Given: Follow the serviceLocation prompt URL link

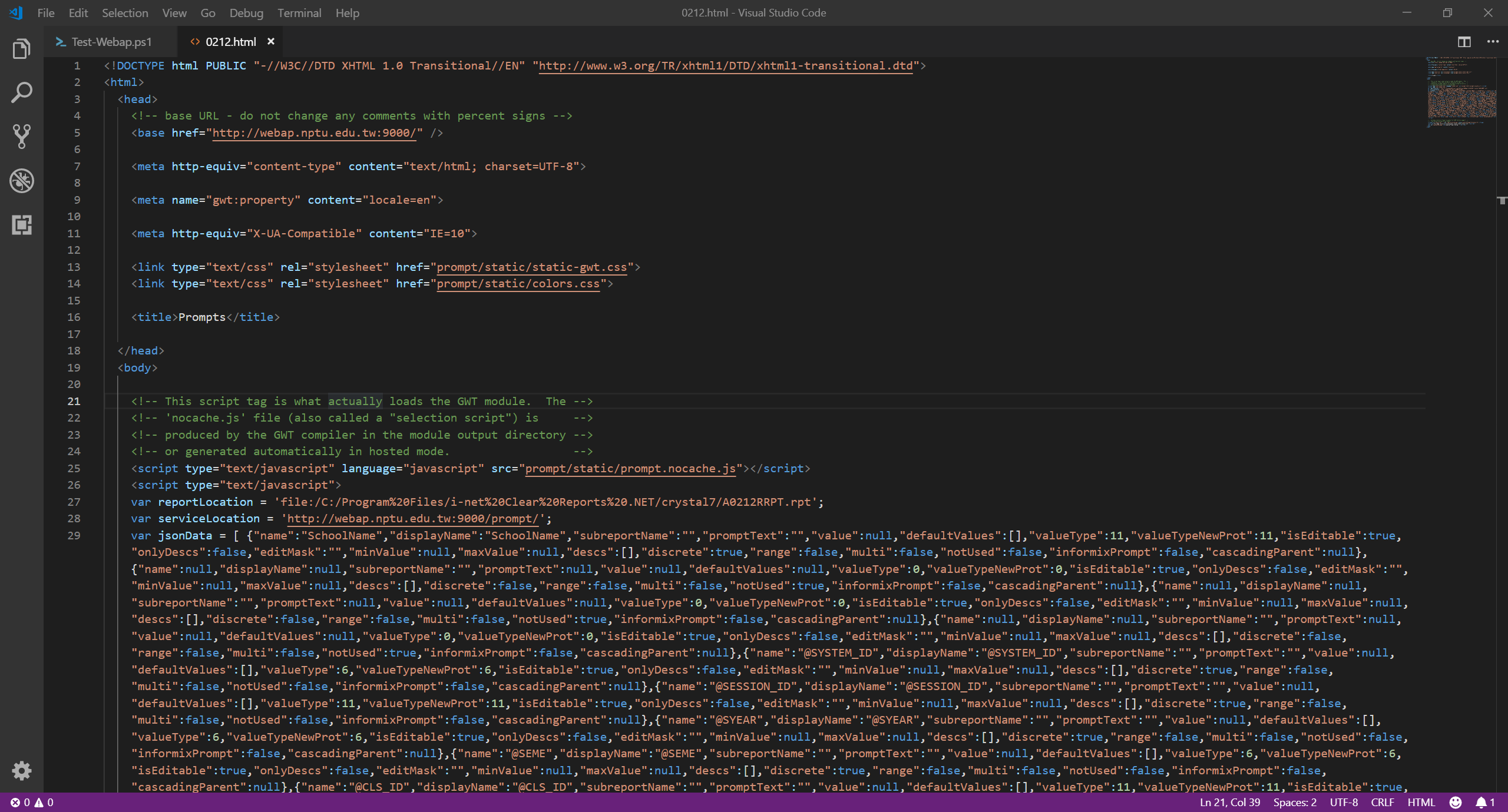Looking at the screenshot, I should click(x=413, y=519).
